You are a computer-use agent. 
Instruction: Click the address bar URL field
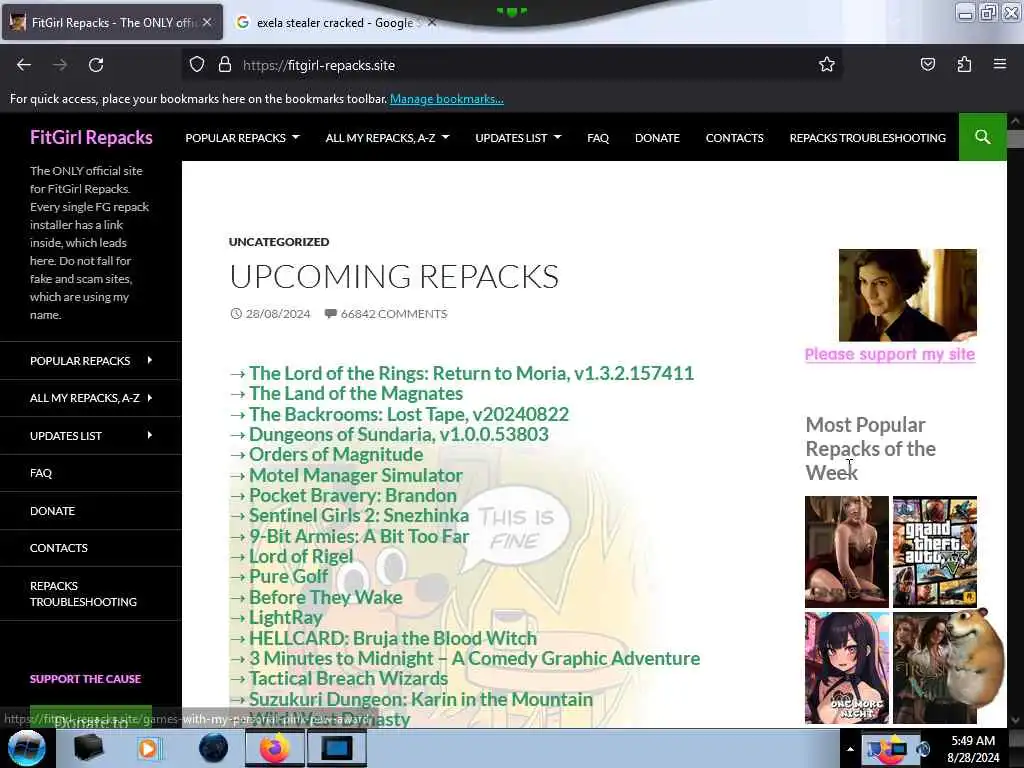[509, 65]
